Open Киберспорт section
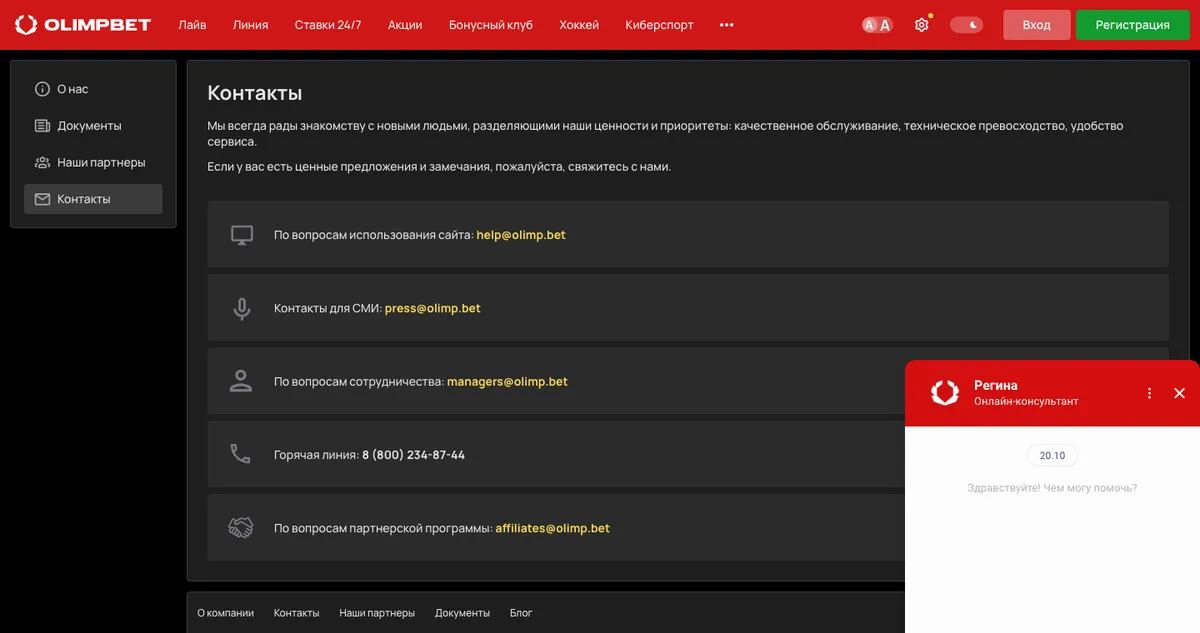This screenshot has width=1200, height=633. [659, 25]
